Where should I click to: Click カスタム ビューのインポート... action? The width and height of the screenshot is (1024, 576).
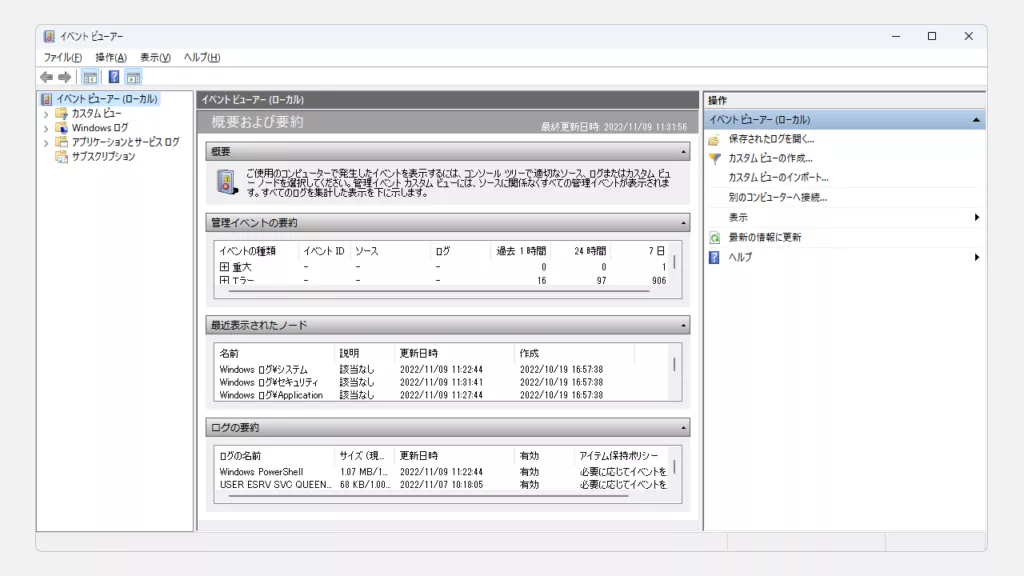point(778,178)
